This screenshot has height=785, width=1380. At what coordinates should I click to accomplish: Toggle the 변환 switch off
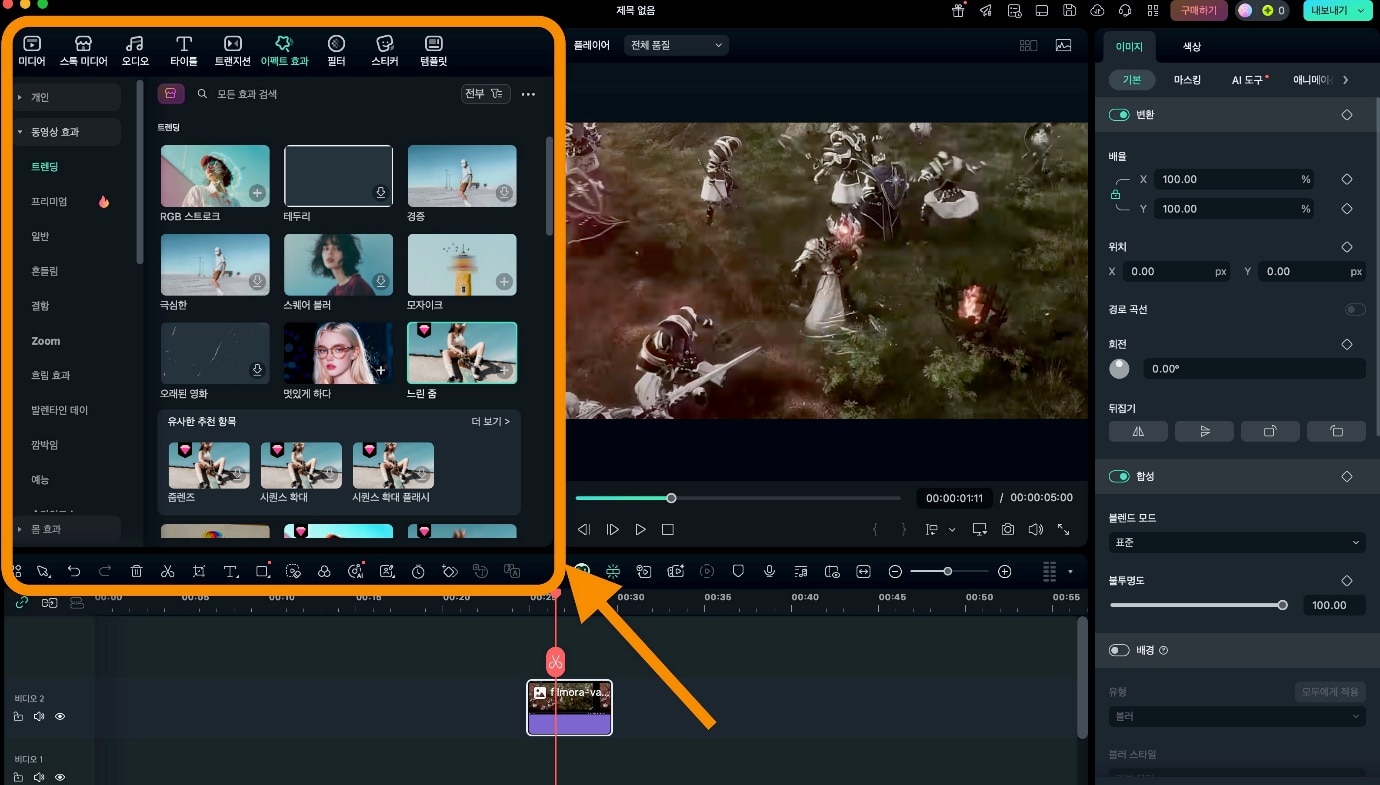(1119, 115)
